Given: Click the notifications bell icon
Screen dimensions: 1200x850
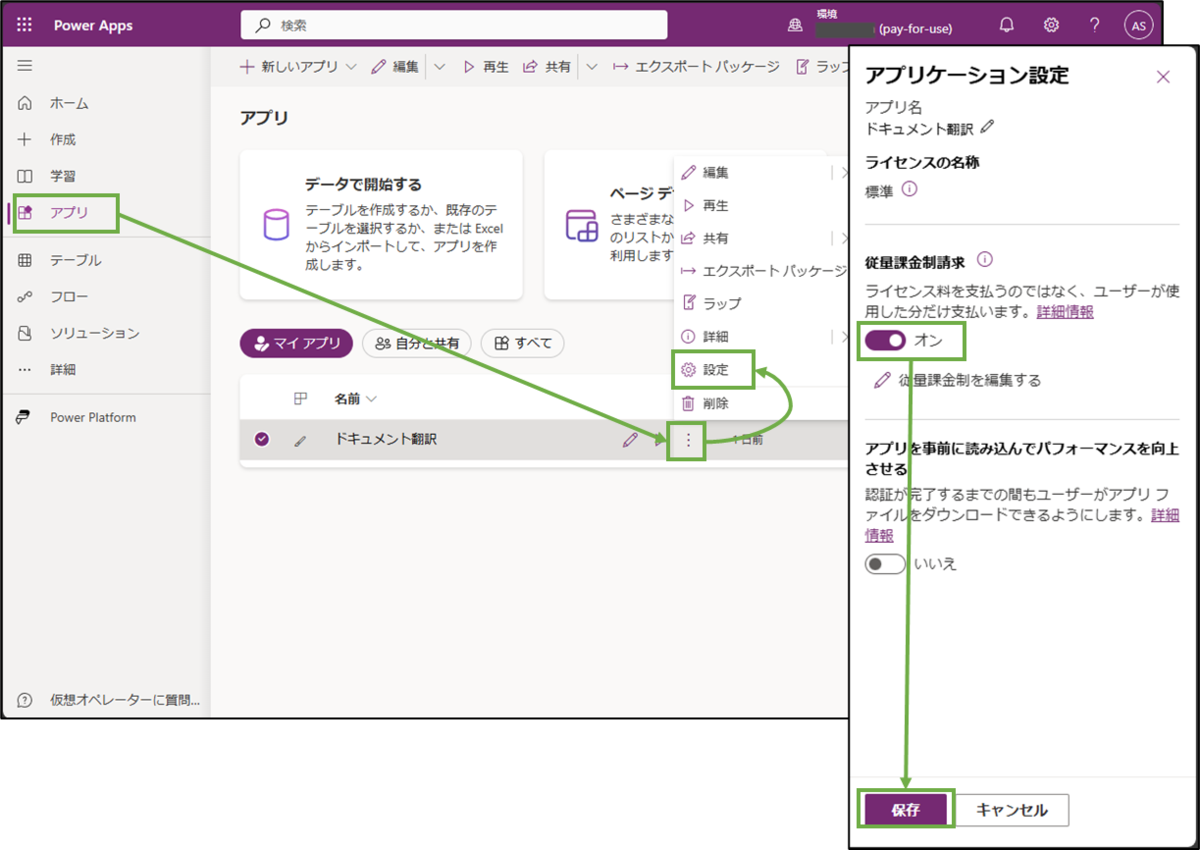Looking at the screenshot, I should 1006,25.
